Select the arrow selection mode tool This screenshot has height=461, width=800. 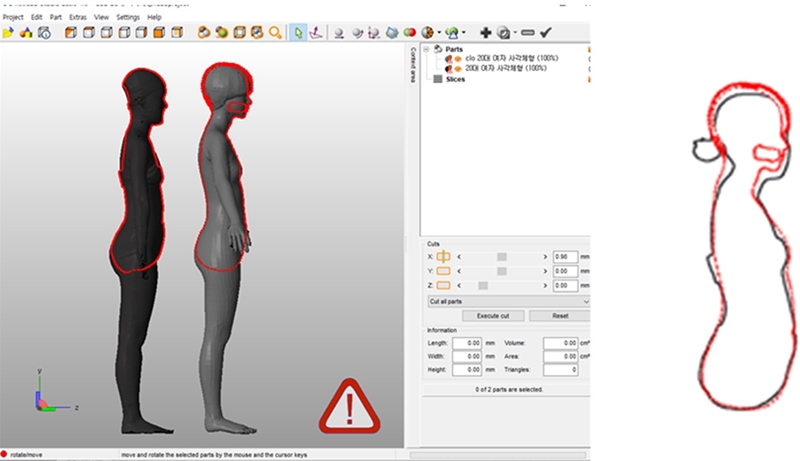click(298, 32)
